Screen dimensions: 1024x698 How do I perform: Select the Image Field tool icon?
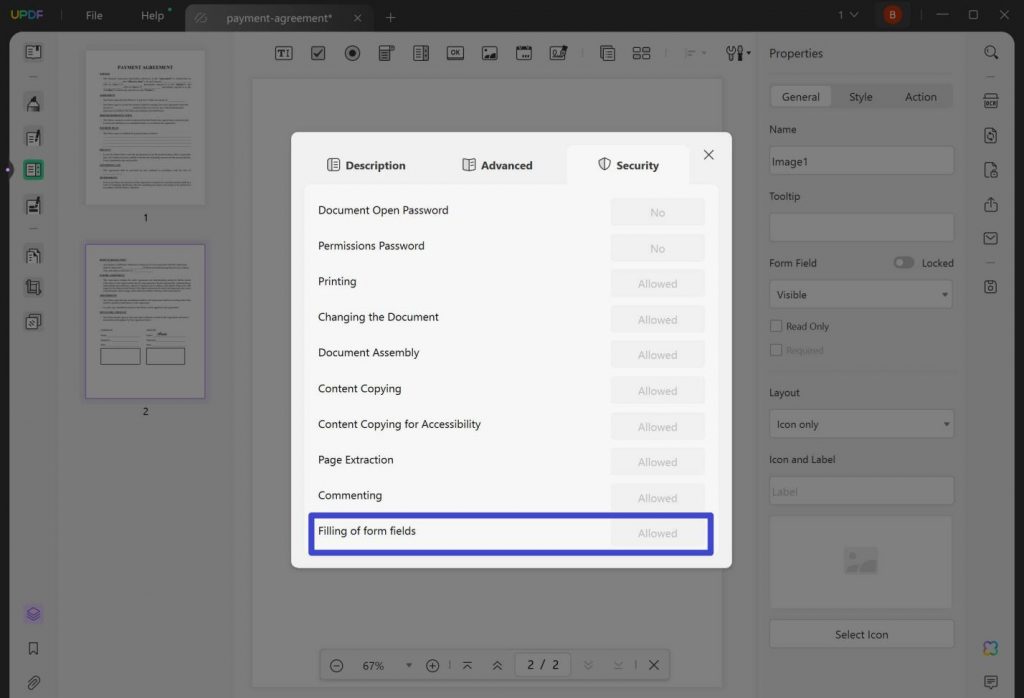click(x=490, y=53)
